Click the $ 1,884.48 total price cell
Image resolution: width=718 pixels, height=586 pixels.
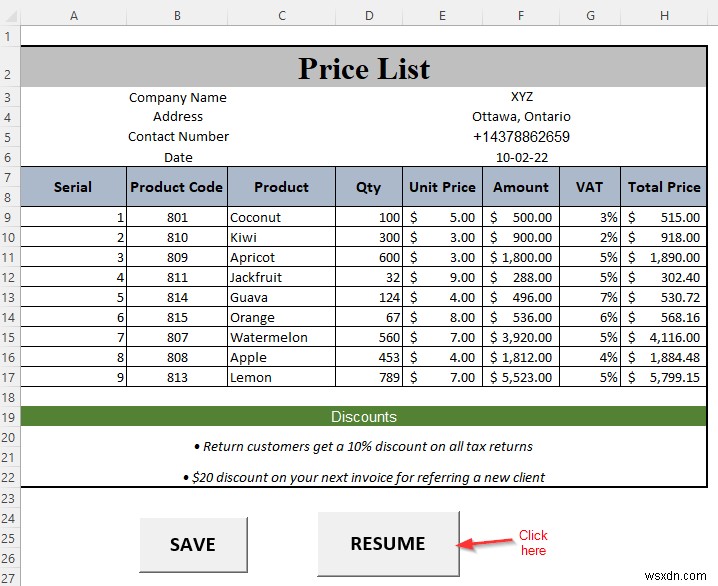(664, 357)
